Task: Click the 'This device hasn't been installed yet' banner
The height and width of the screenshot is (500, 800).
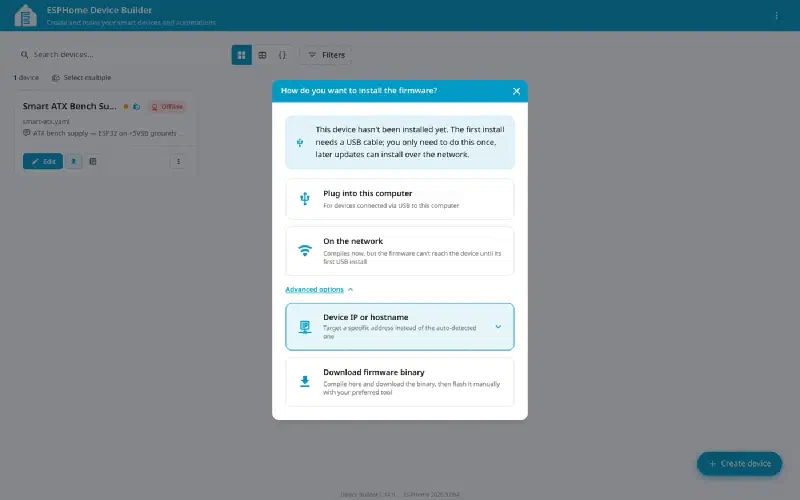Action: coord(399,142)
